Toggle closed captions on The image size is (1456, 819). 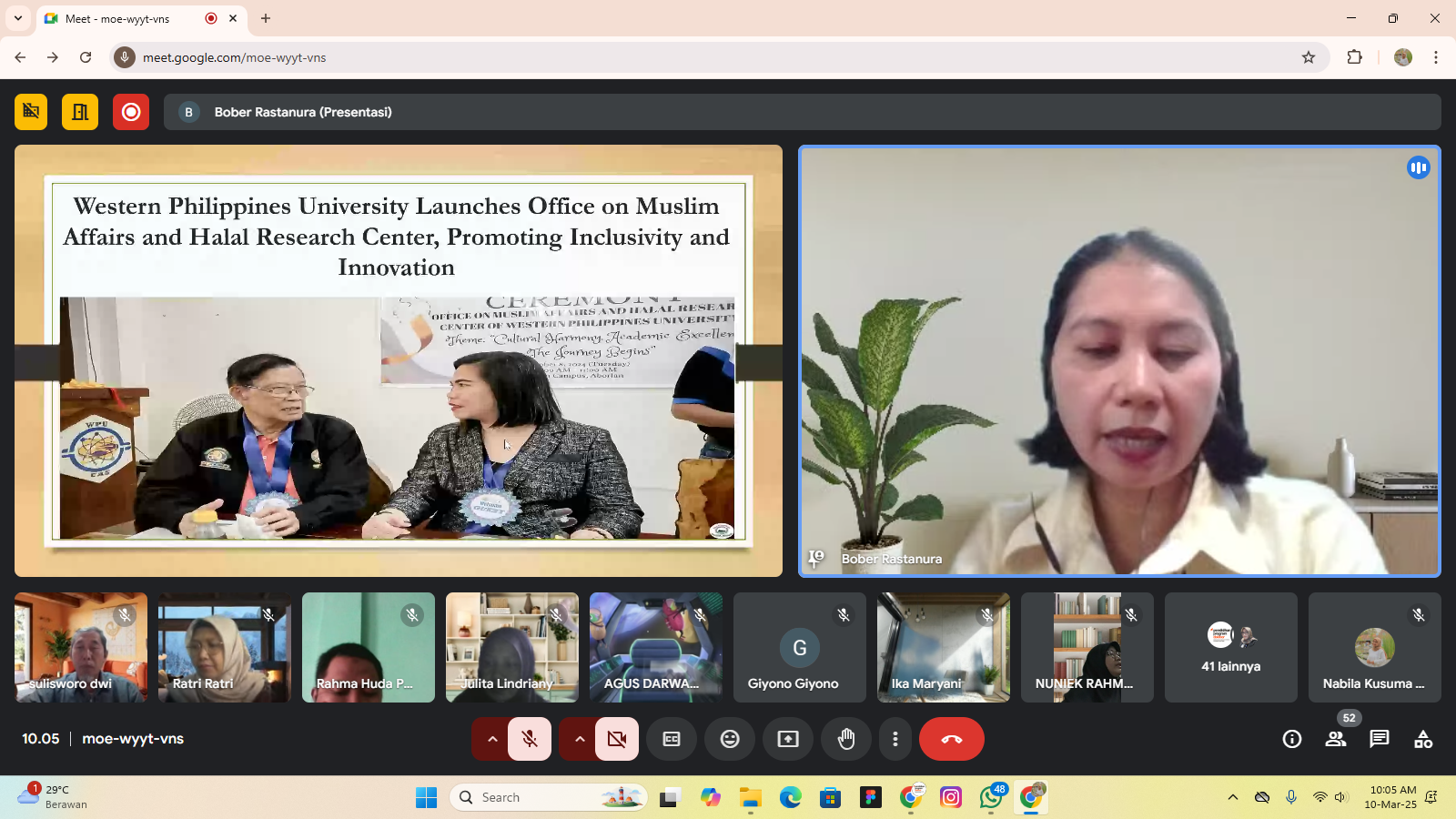tap(672, 739)
